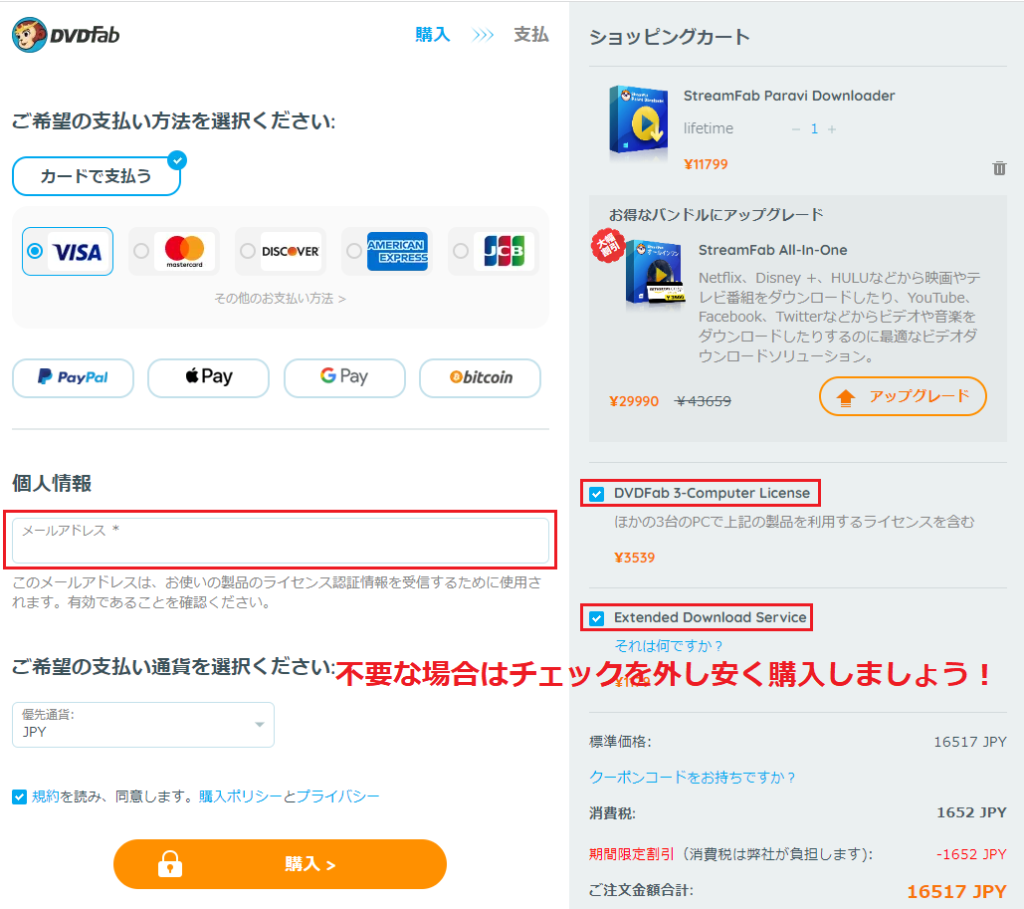Click the orange 購入 purchase button
The image size is (1024, 909).
[280, 864]
